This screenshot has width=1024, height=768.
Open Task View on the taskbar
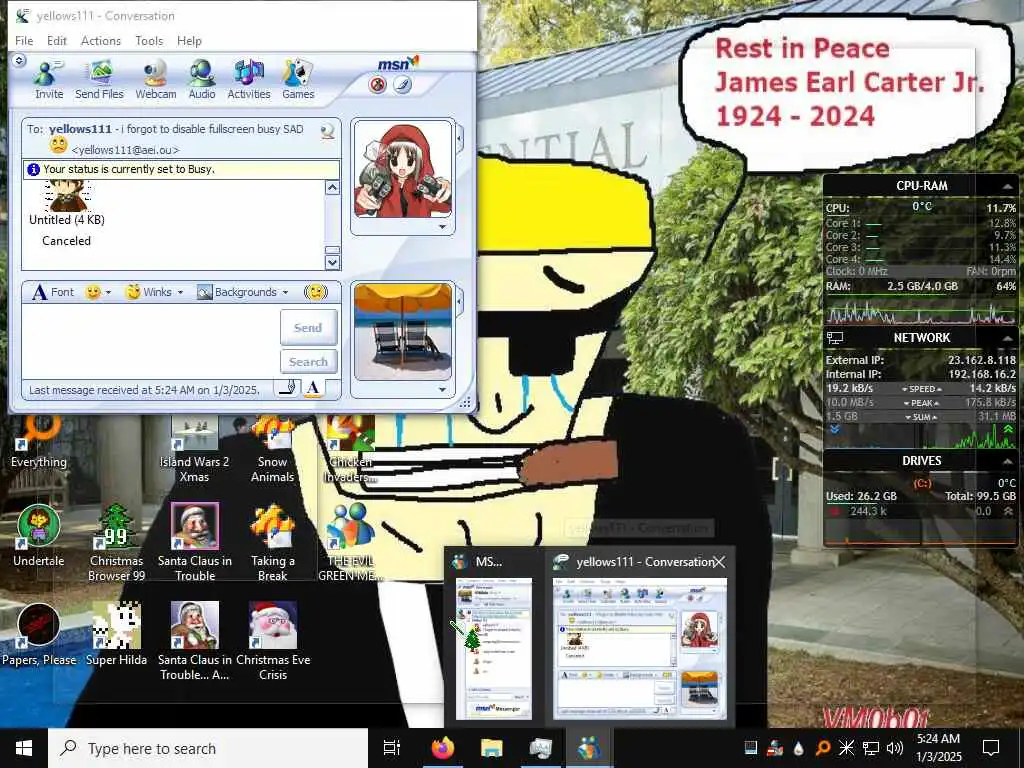coord(392,748)
